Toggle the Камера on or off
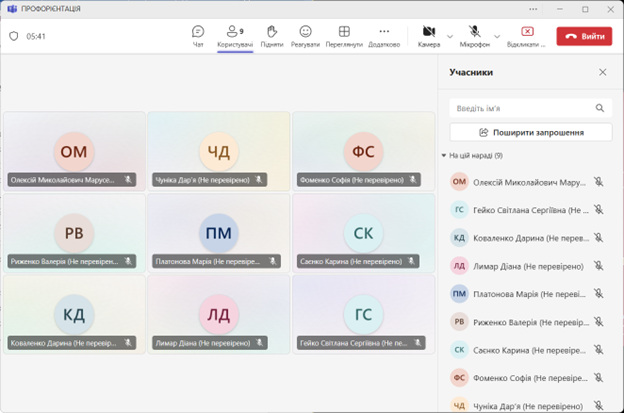The image size is (624, 413). coord(429,35)
